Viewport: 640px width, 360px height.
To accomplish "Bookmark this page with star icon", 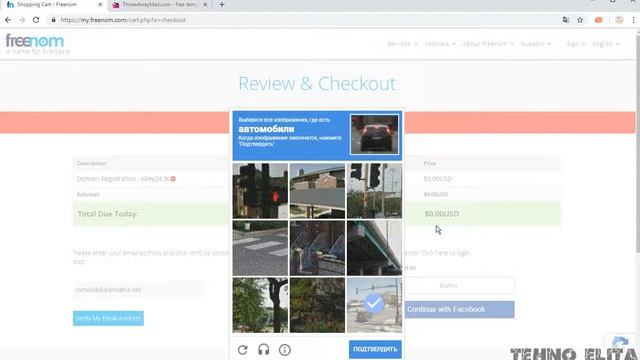I will [580, 20].
